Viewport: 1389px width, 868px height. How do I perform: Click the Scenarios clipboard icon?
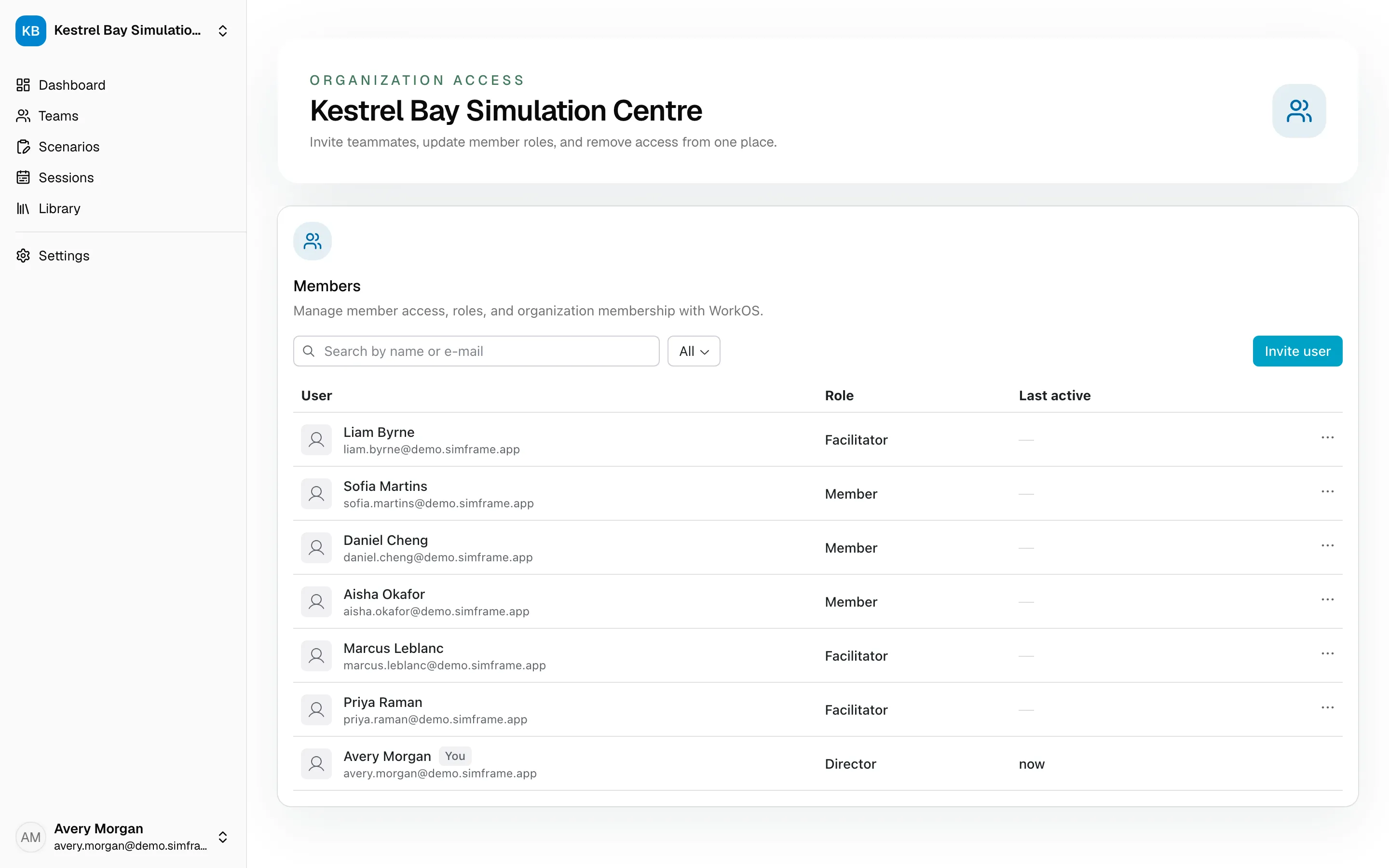(23, 147)
